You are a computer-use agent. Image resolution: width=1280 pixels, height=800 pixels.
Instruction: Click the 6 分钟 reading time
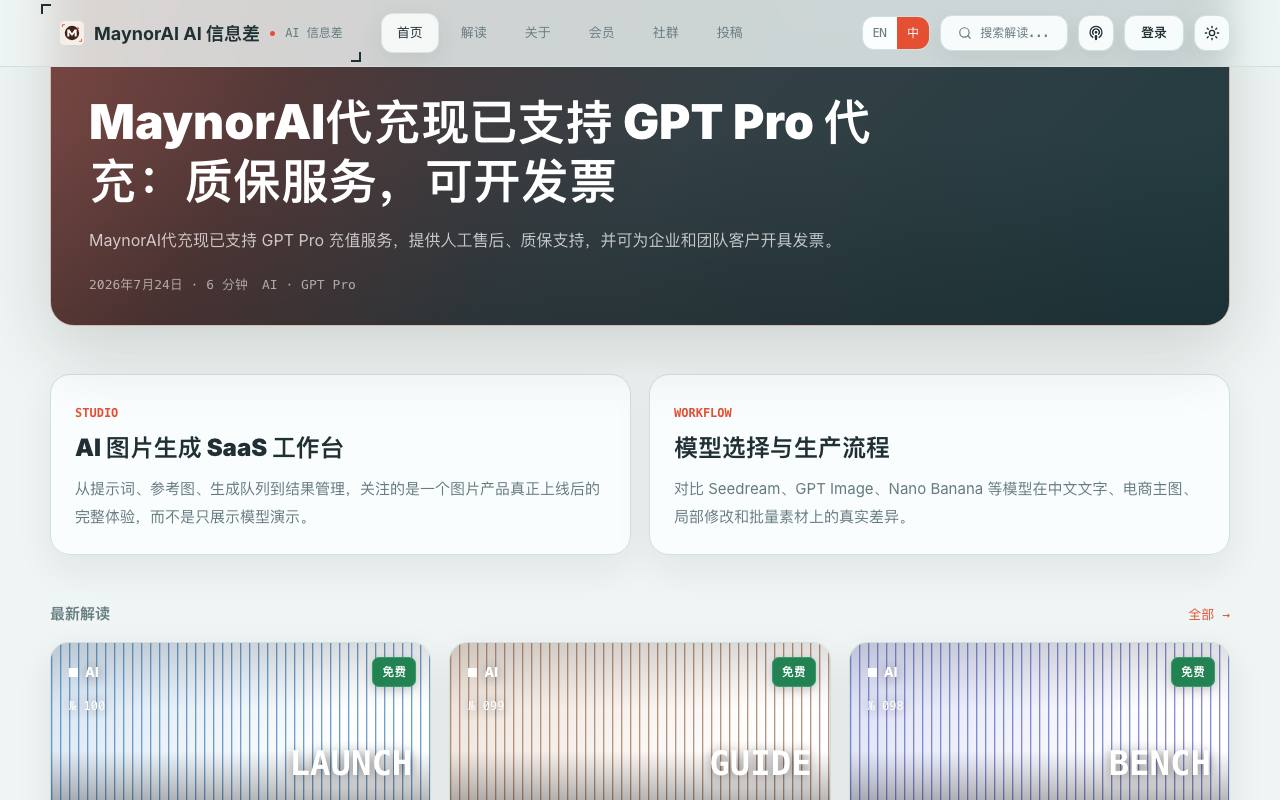[x=227, y=285]
